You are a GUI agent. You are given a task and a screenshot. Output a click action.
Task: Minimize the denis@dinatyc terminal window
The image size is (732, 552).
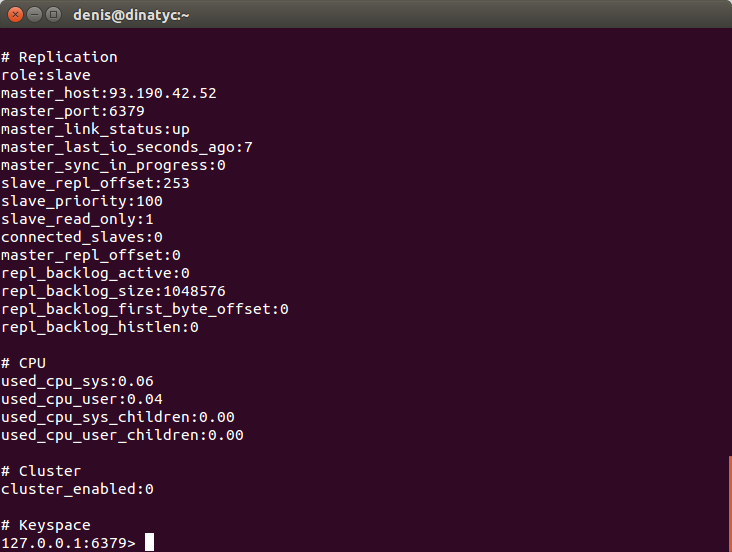click(35, 15)
